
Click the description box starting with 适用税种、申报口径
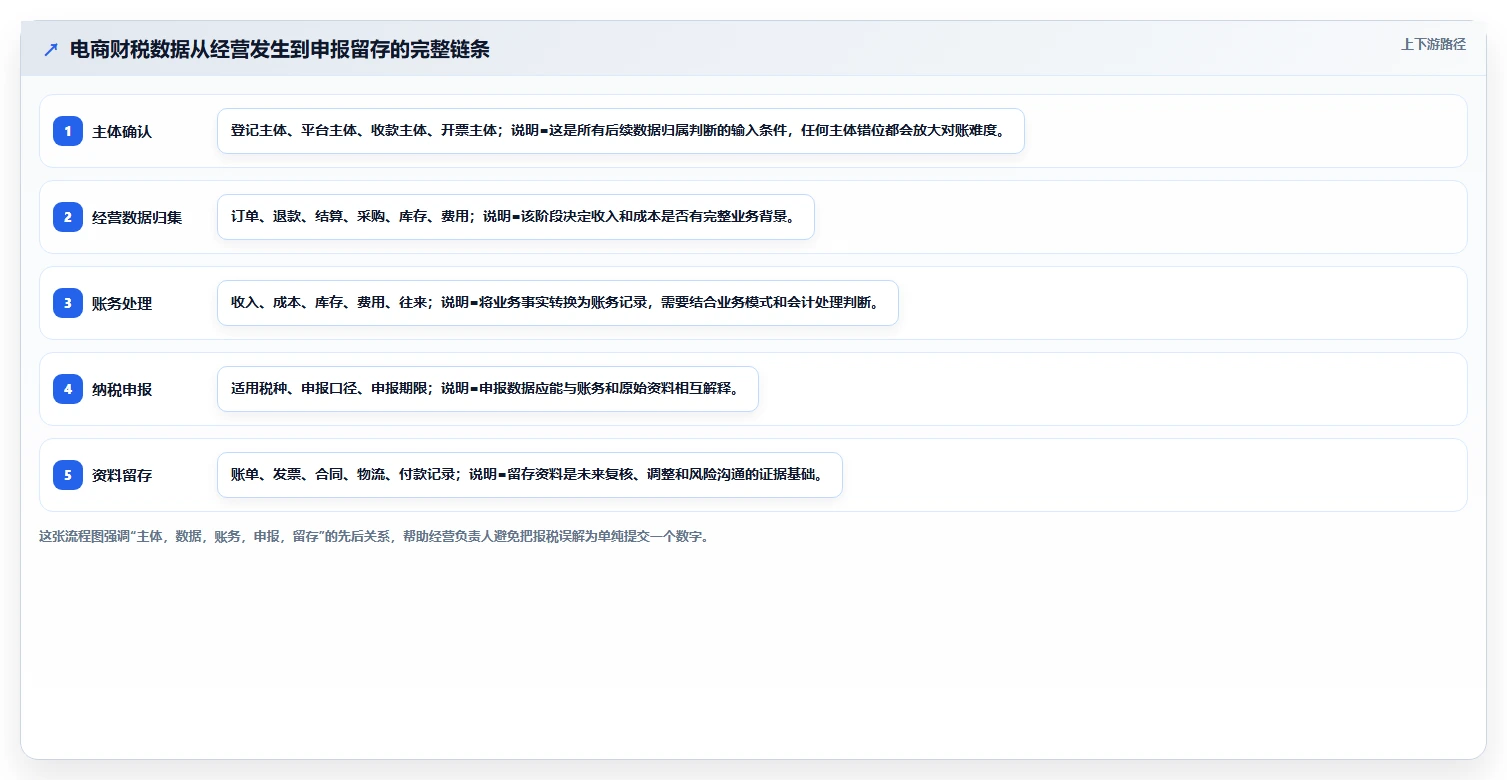(488, 389)
